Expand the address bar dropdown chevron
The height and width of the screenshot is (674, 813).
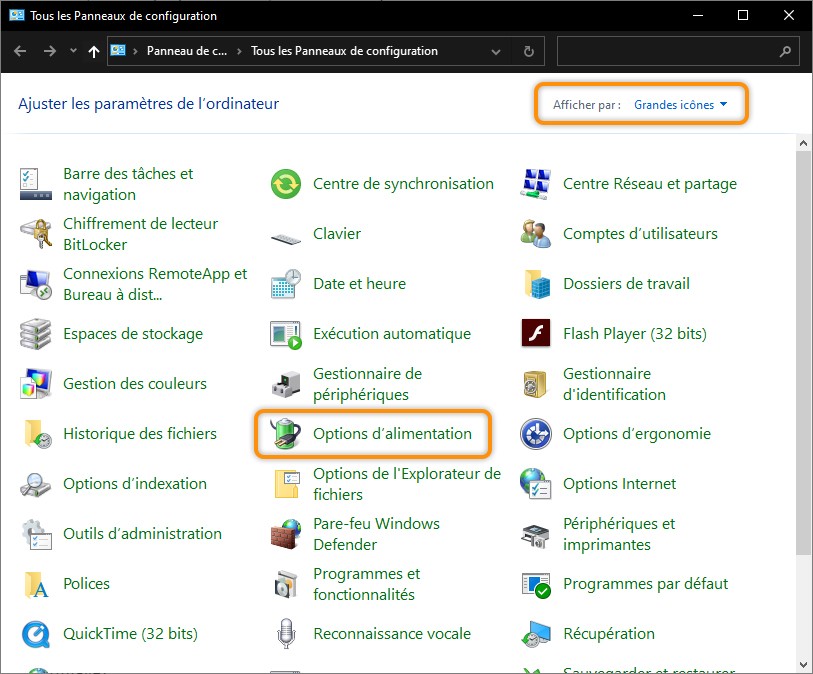pos(496,51)
